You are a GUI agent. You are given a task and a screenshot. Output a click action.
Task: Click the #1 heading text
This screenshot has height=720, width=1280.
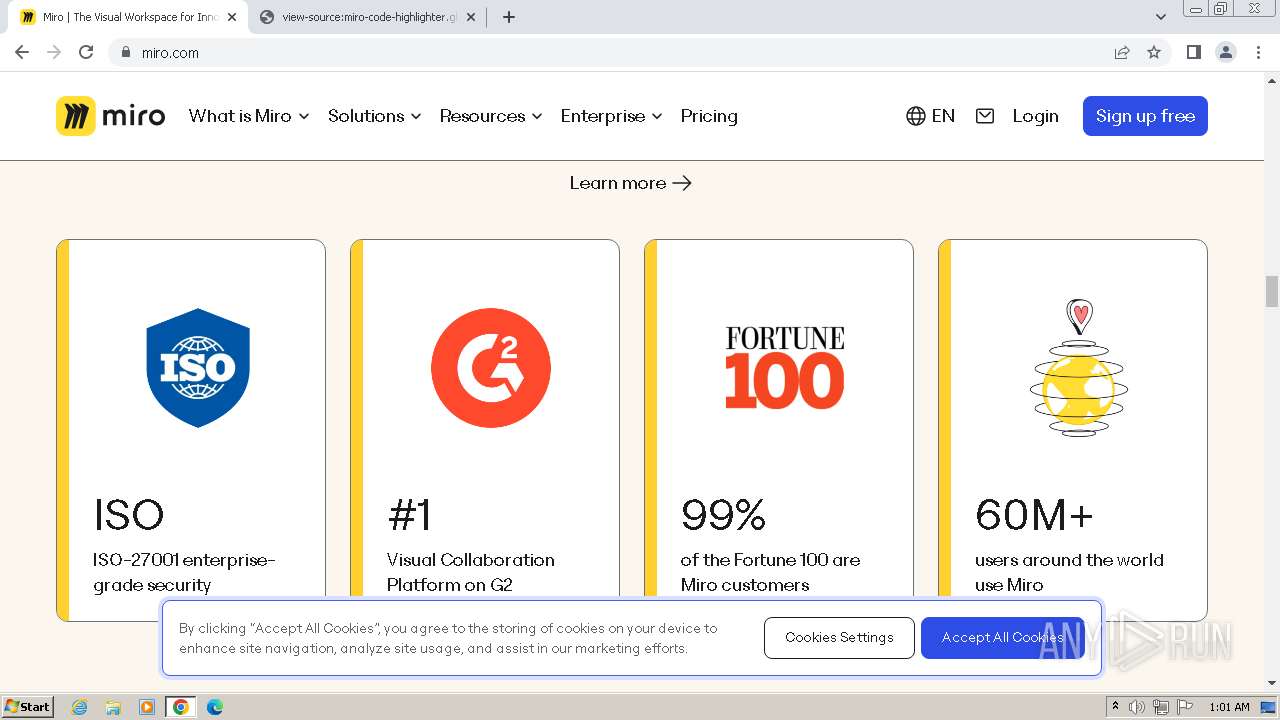coord(409,515)
